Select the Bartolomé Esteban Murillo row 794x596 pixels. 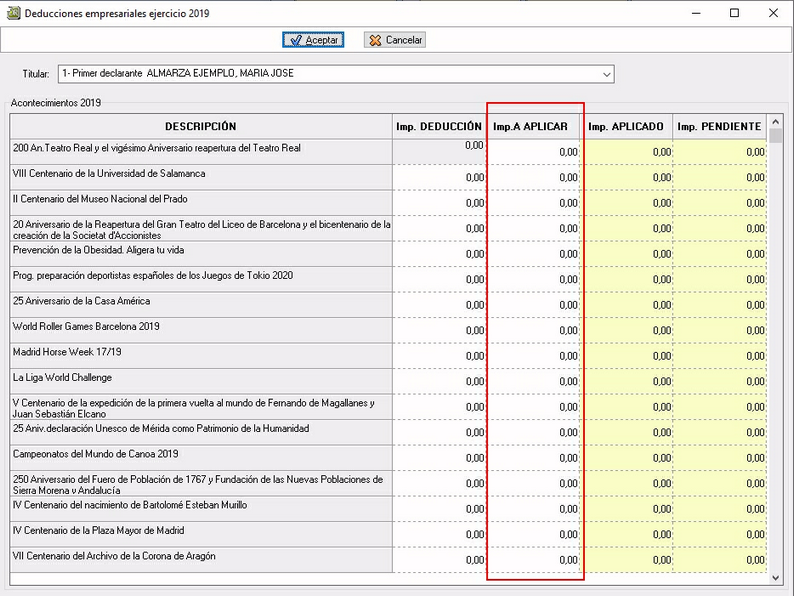point(201,509)
